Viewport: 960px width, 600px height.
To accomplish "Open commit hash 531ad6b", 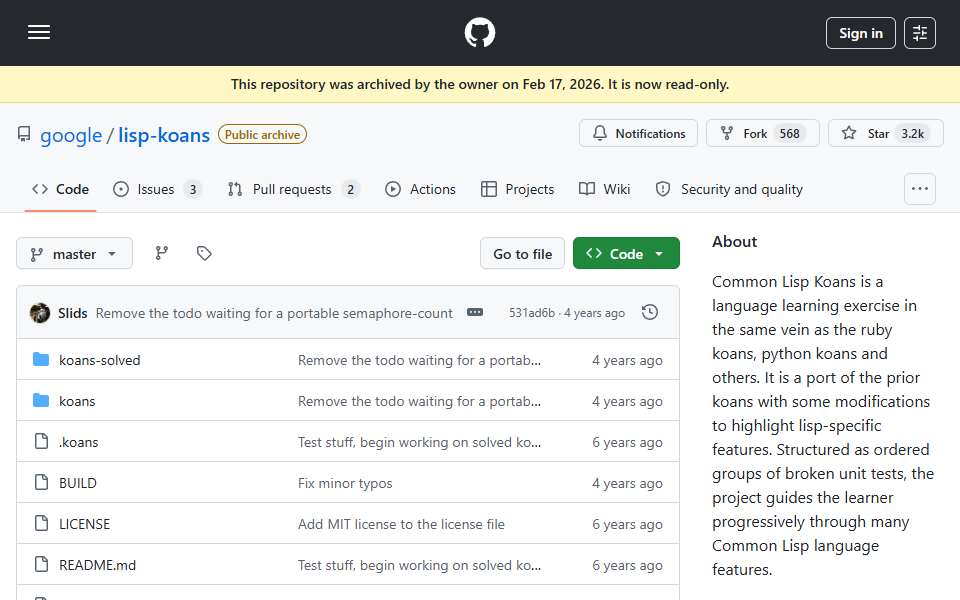I will tap(531, 313).
